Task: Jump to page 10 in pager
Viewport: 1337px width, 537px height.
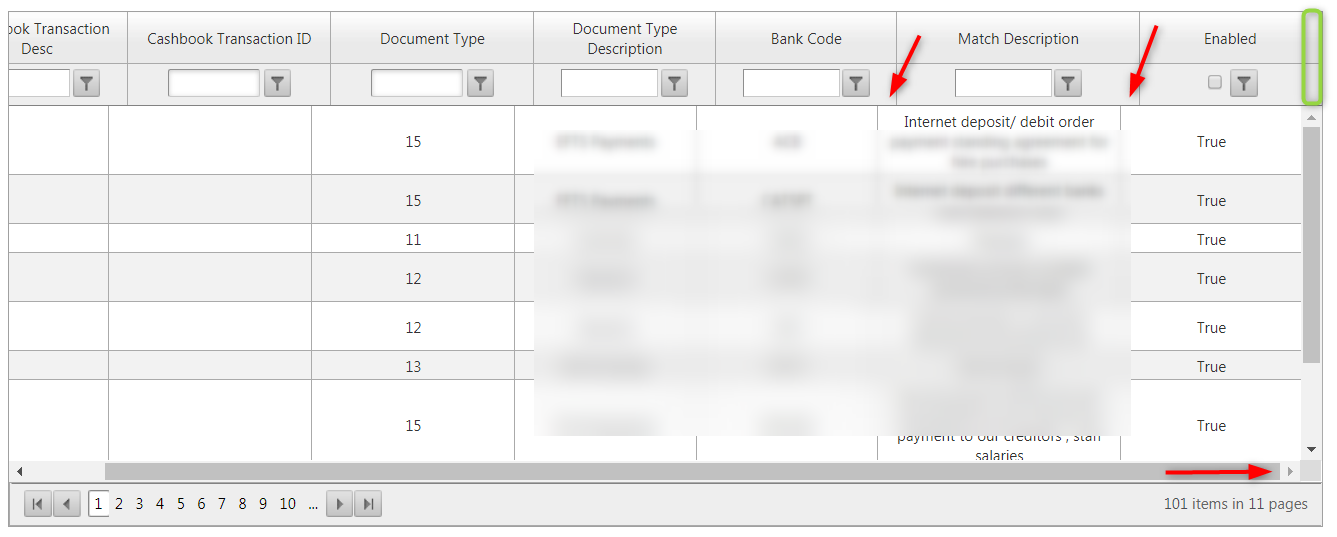Action: [287, 504]
